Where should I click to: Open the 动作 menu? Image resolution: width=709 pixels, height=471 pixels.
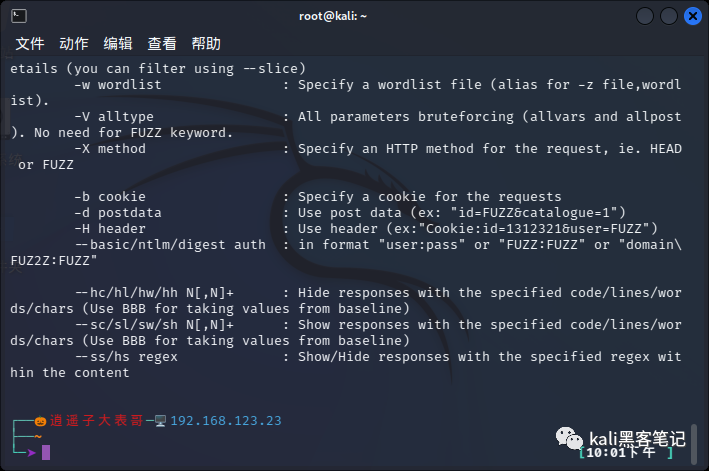point(74,44)
